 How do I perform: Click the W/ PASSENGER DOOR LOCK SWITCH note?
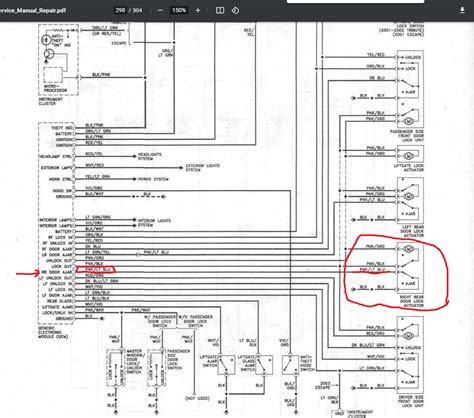point(160,321)
